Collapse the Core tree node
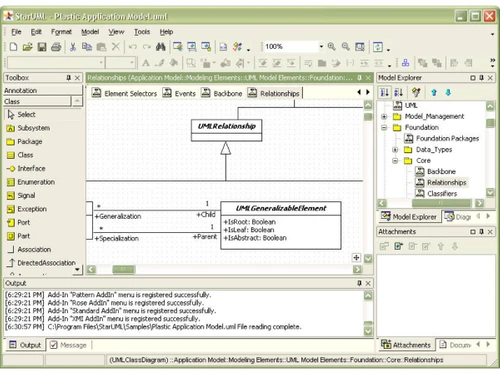The width and height of the screenshot is (500, 375). pyautogui.click(x=395, y=161)
